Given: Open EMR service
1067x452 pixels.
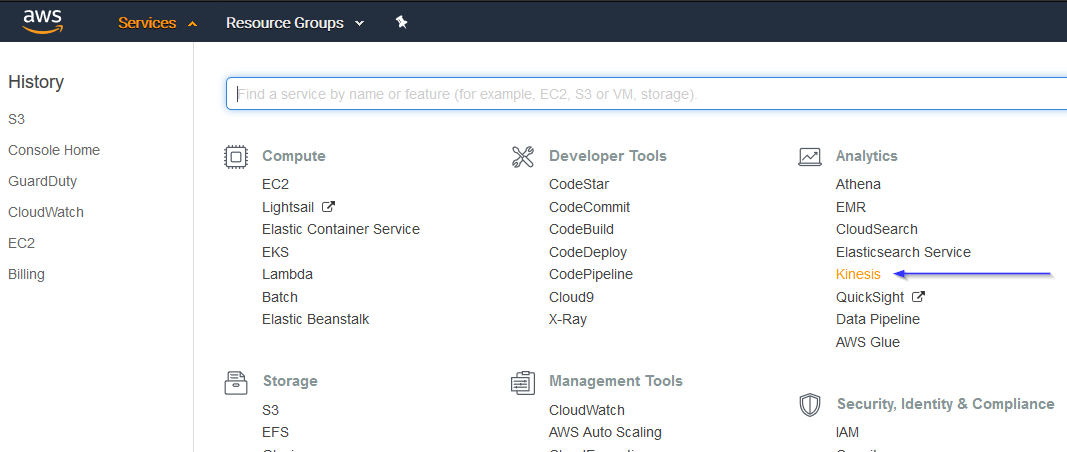Looking at the screenshot, I should tap(851, 207).
